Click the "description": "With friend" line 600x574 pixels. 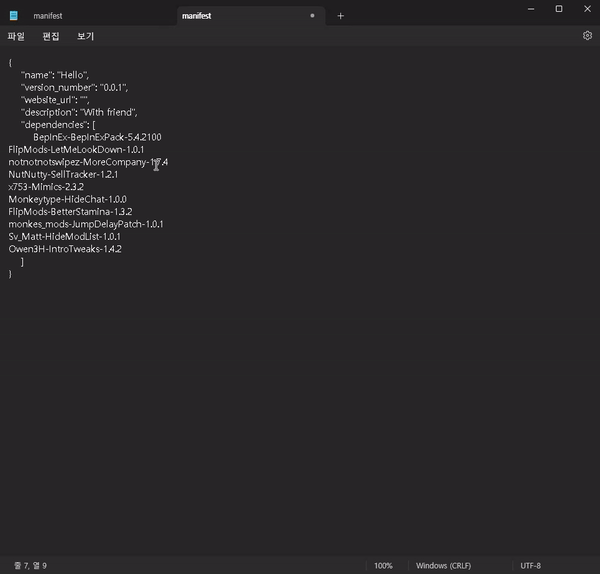tap(79, 113)
